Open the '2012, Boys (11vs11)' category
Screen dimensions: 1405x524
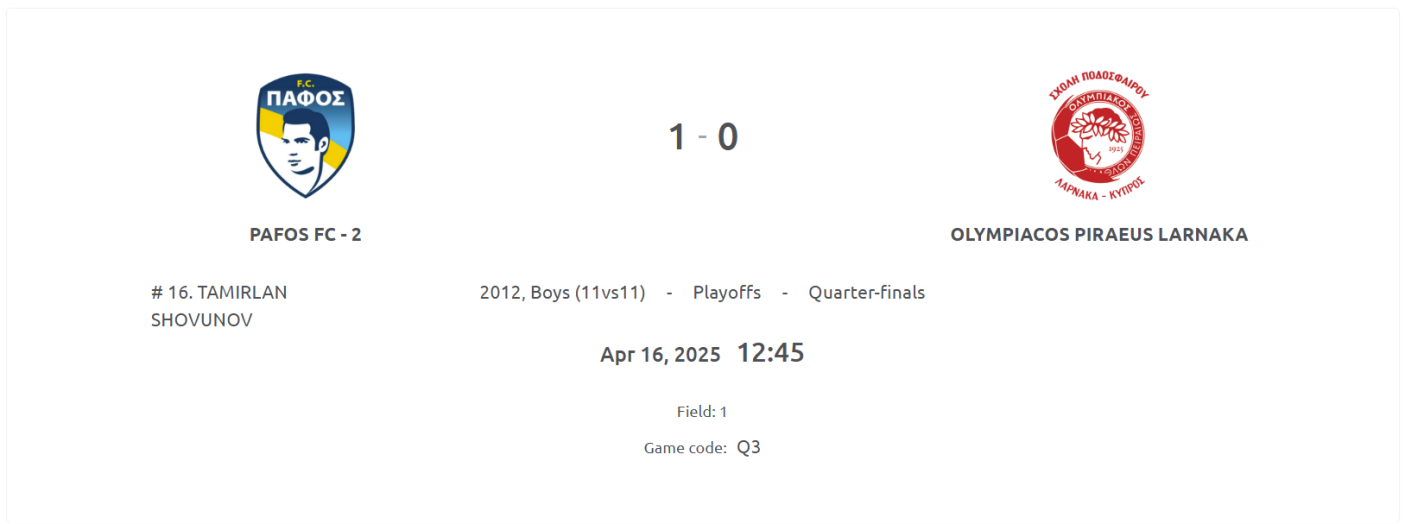click(x=562, y=293)
